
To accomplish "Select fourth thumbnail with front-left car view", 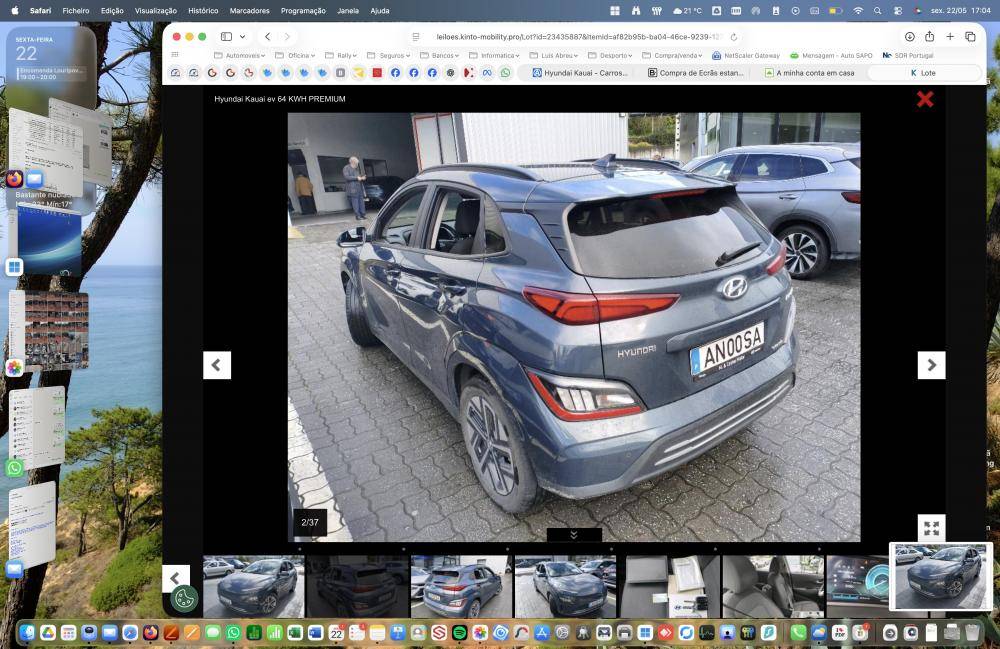I will [x=565, y=586].
